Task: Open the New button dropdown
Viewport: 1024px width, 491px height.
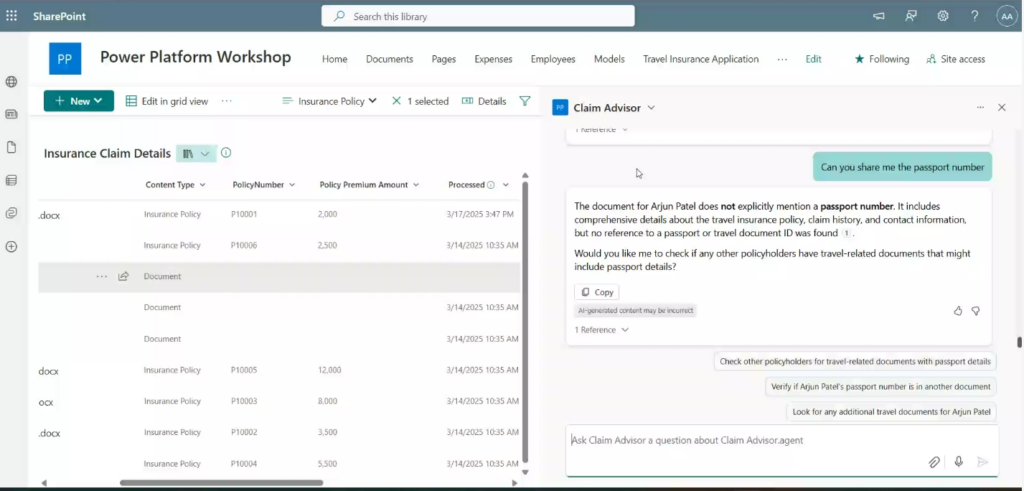Action: click(79, 101)
